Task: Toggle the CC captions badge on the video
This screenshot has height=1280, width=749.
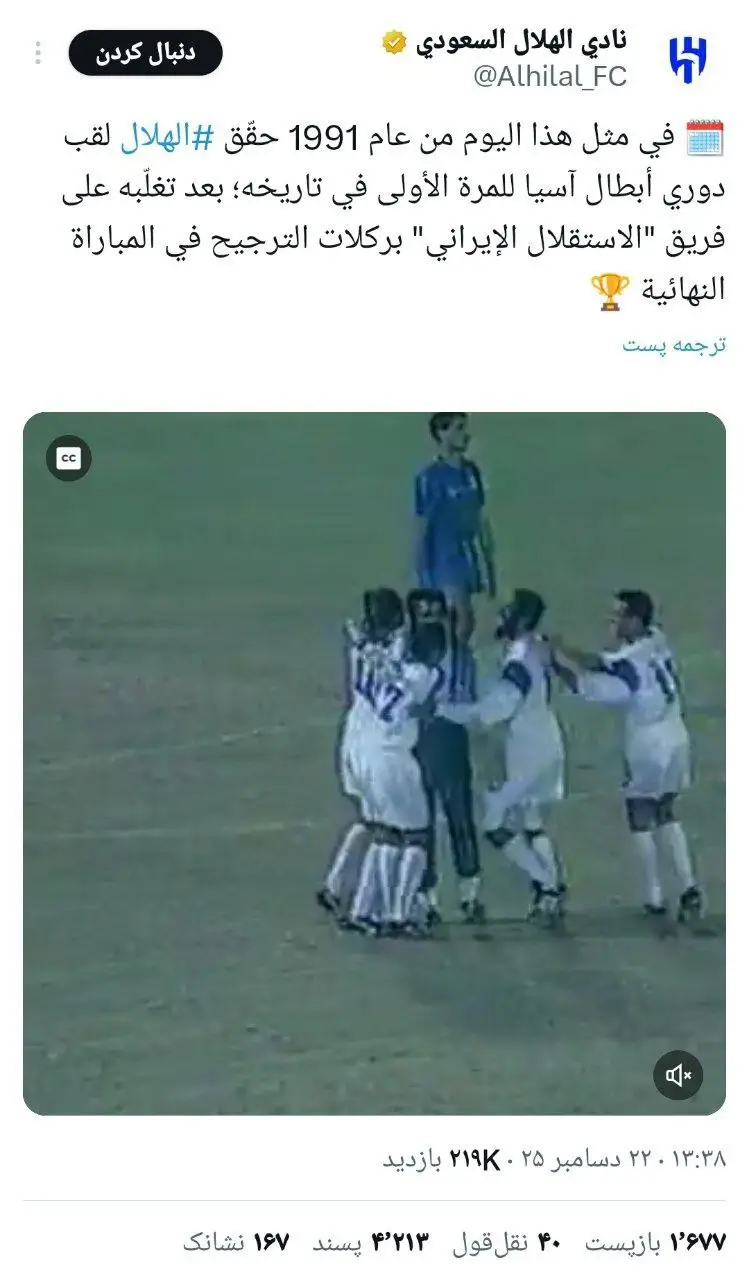Action: click(x=69, y=458)
